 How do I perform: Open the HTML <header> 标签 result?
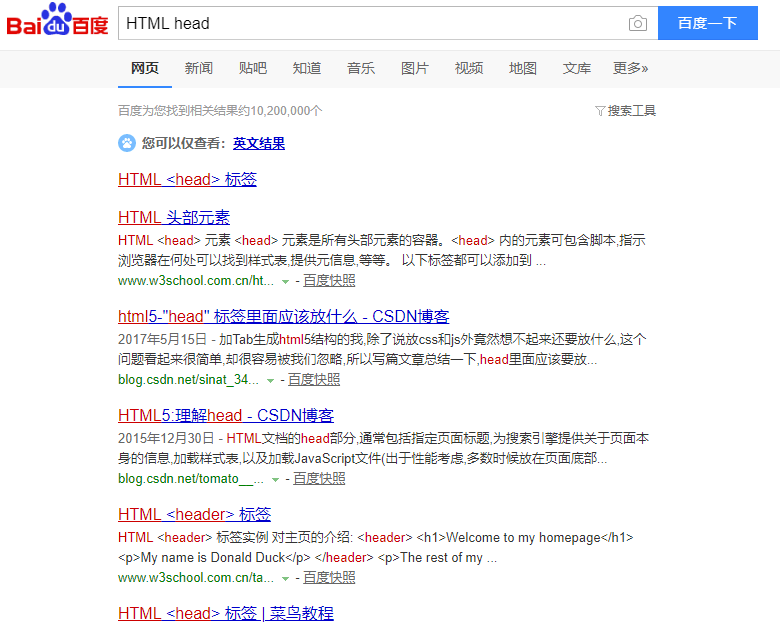(x=194, y=514)
